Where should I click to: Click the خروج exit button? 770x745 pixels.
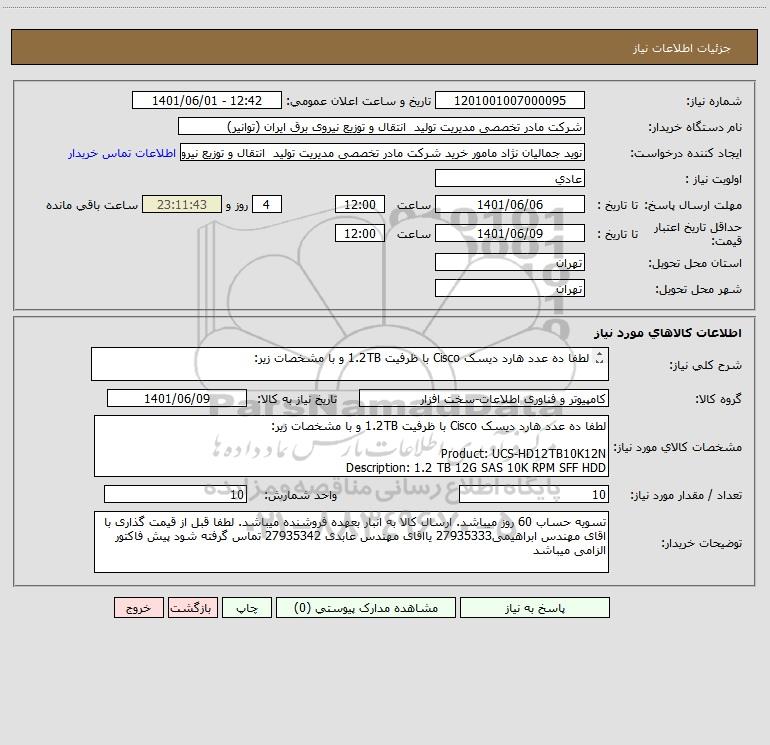tap(138, 607)
